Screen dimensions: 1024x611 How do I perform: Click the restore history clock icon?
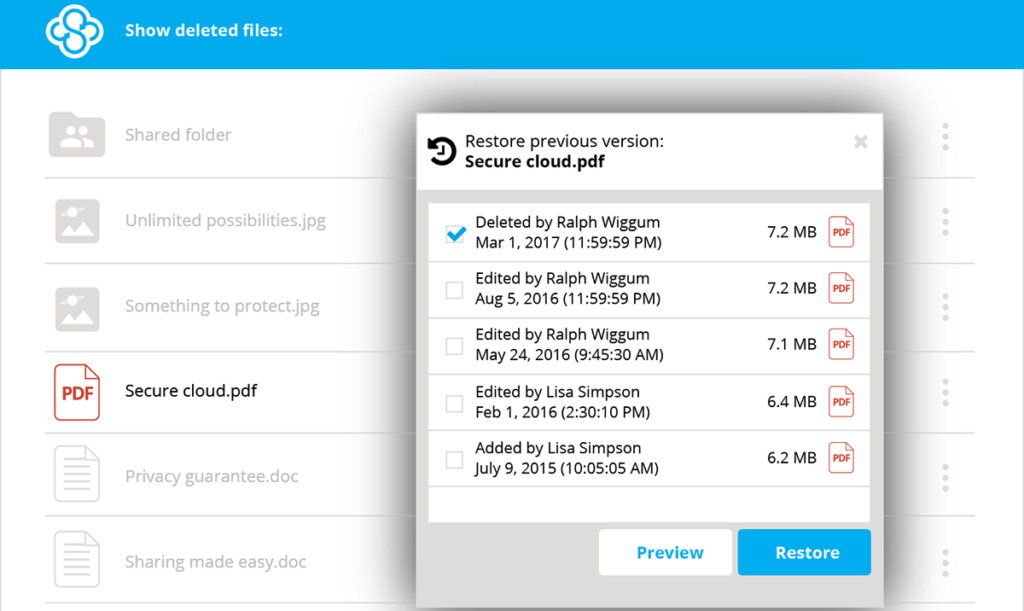point(441,151)
